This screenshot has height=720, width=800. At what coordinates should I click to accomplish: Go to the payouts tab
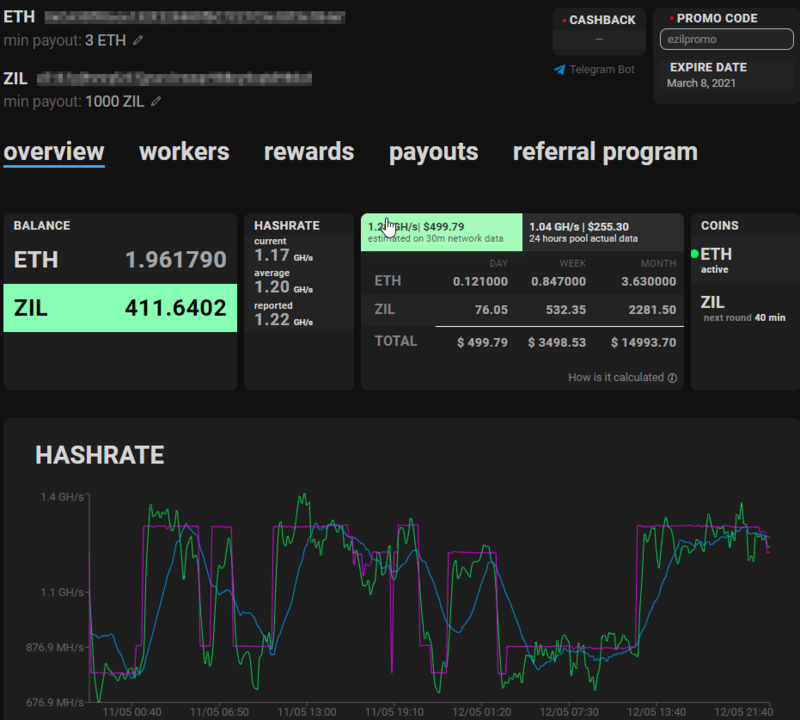pyautogui.click(x=433, y=152)
